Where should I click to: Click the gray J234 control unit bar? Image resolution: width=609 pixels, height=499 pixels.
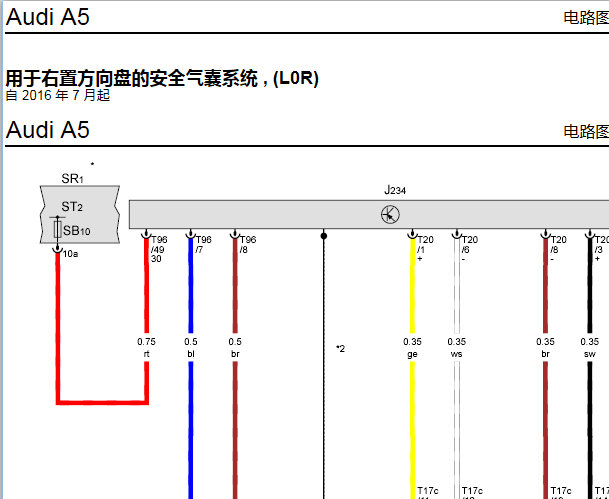369,214
